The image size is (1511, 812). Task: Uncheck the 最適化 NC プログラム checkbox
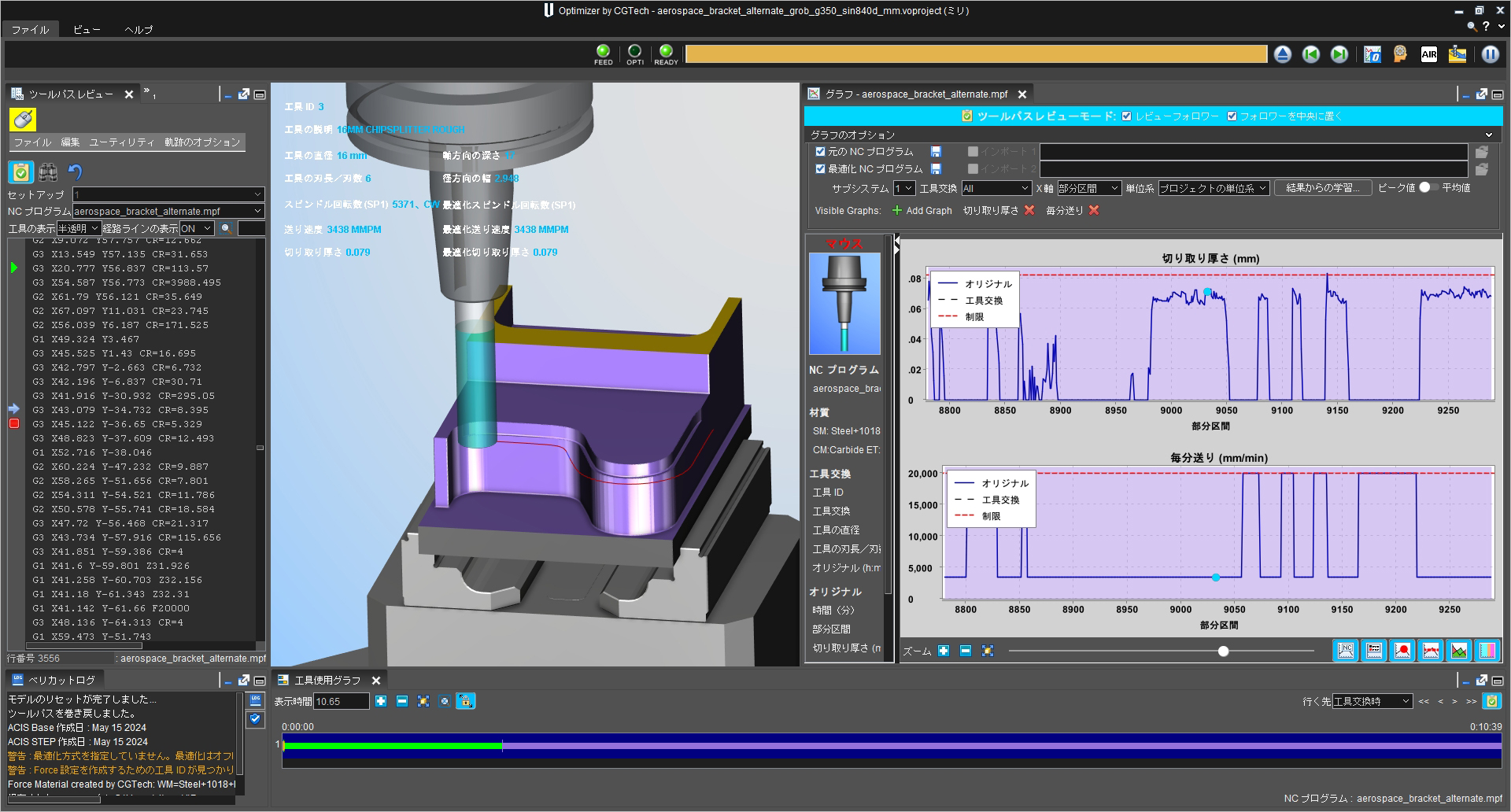(820, 168)
